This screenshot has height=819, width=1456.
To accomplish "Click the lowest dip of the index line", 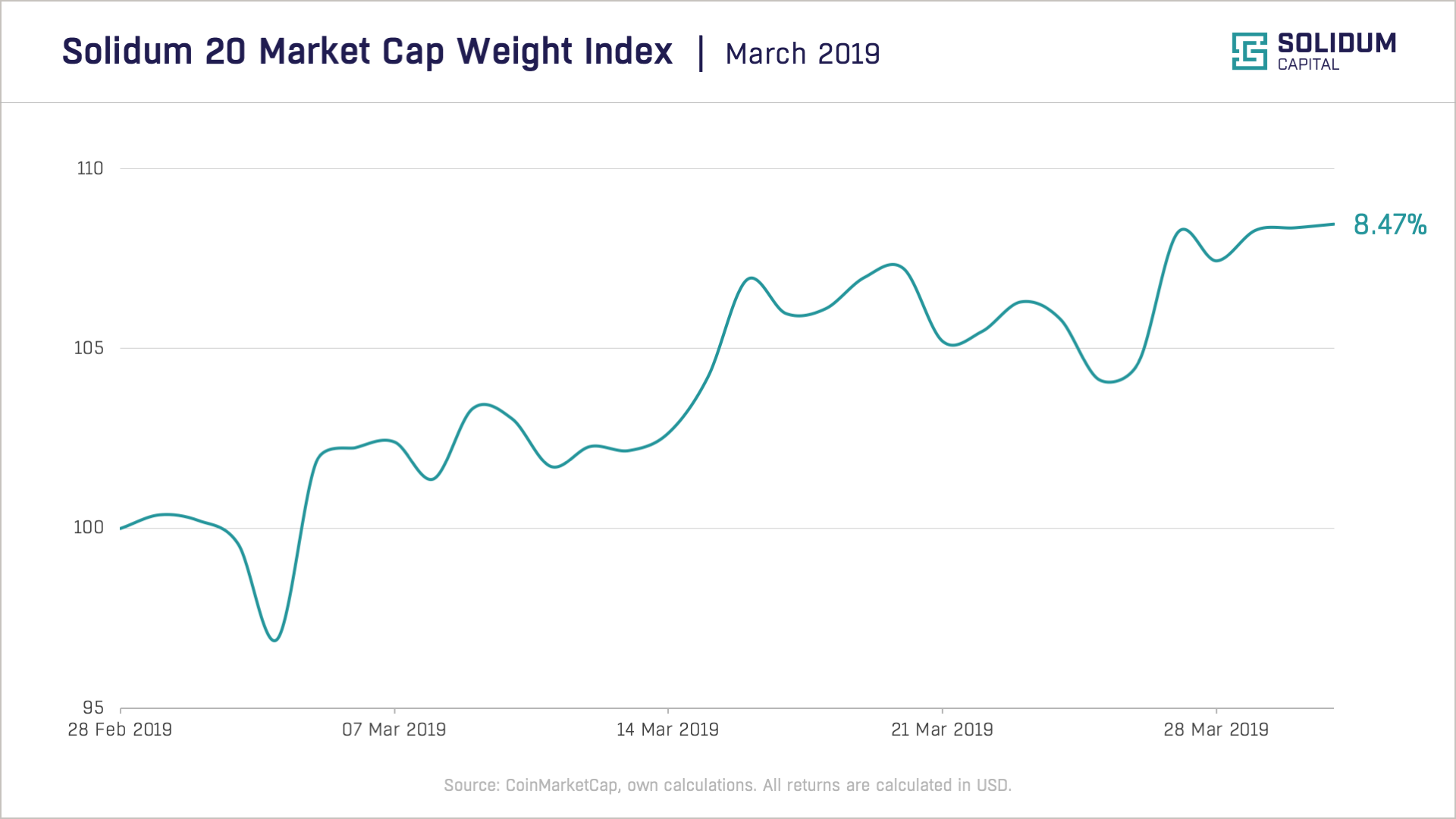I will click(275, 640).
